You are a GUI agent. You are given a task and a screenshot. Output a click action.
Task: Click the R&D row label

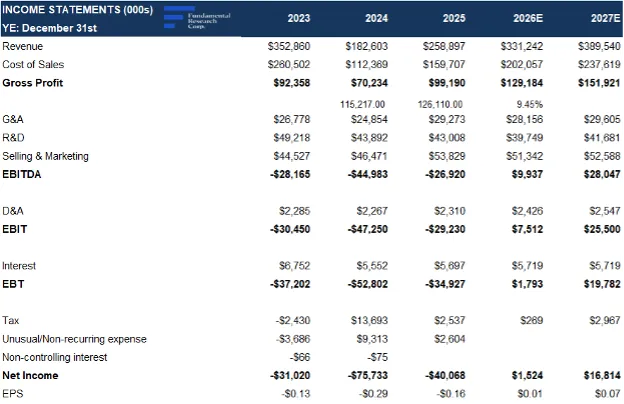point(15,138)
